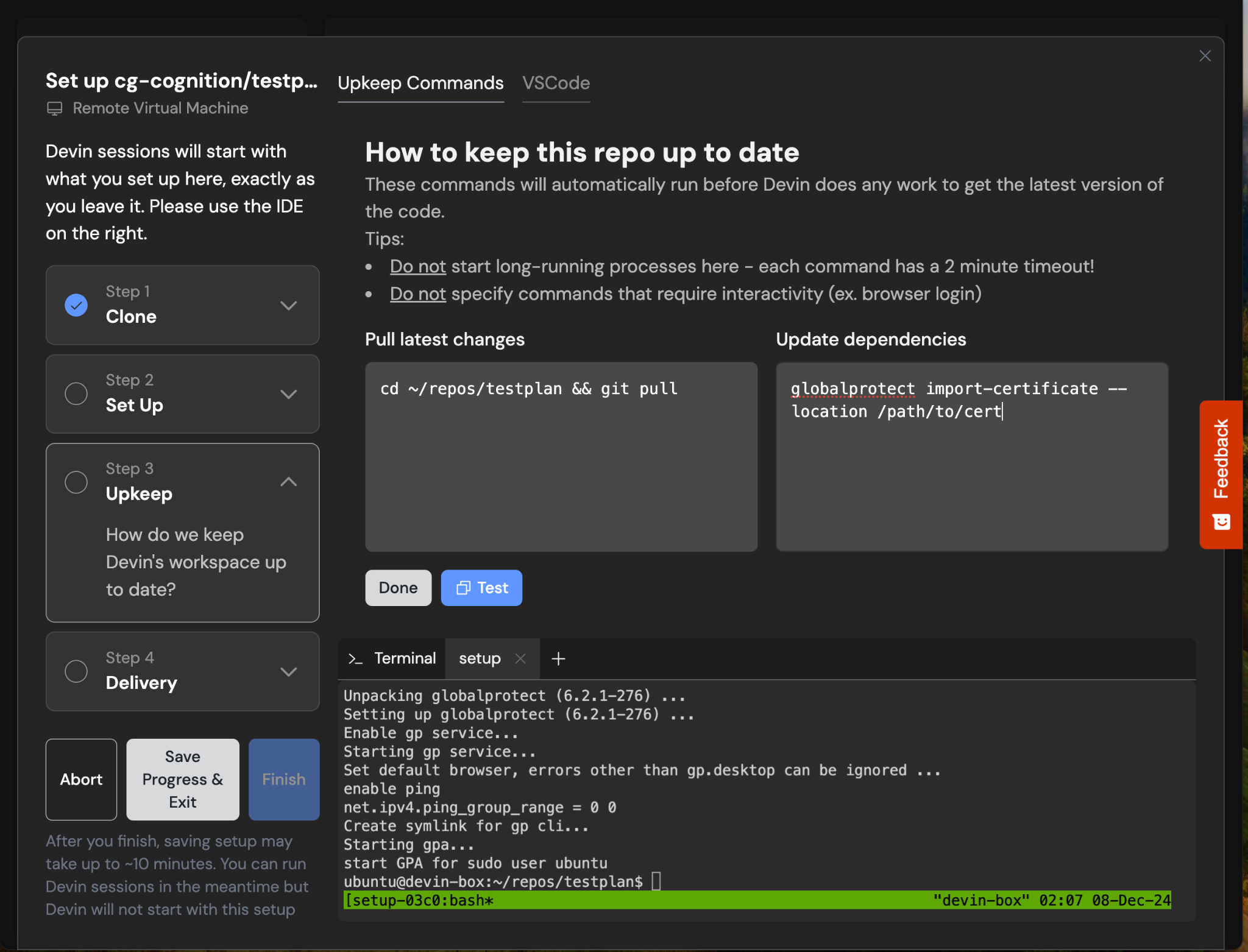Close the setup terminal tab
Viewport: 1248px width, 952px height.
pyautogui.click(x=520, y=658)
